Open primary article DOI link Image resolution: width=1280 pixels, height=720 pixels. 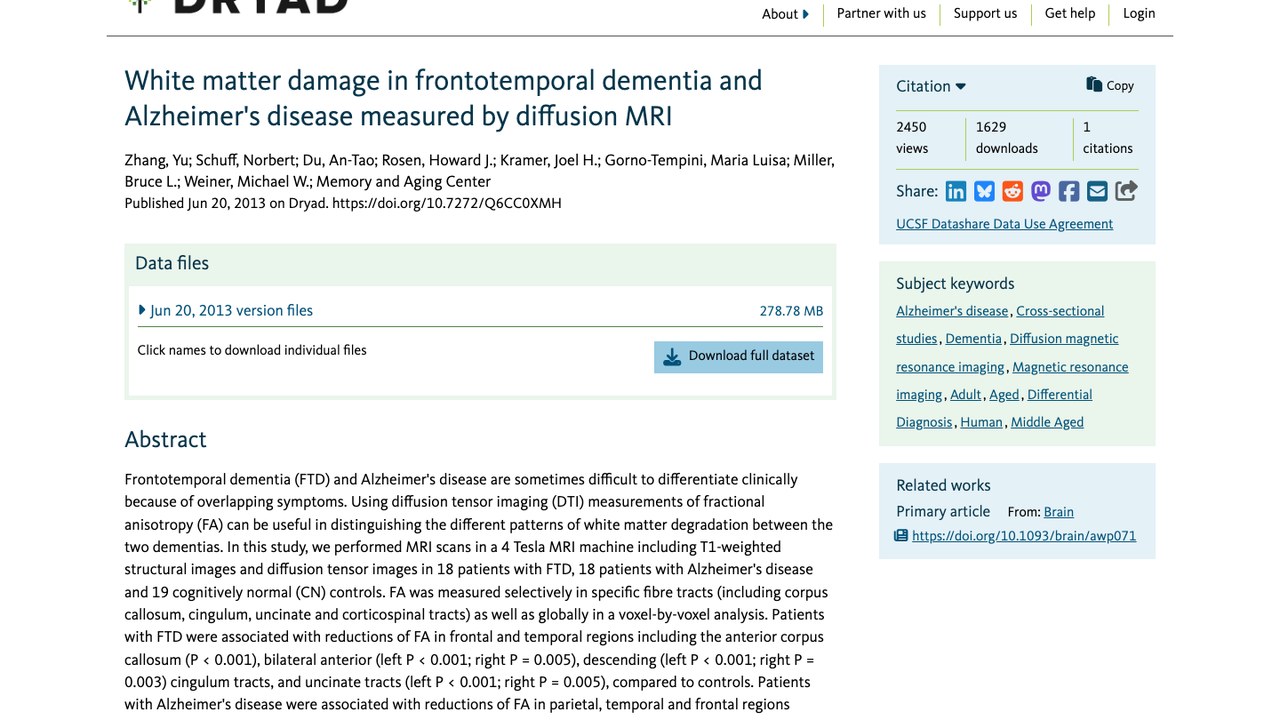click(x=1024, y=536)
